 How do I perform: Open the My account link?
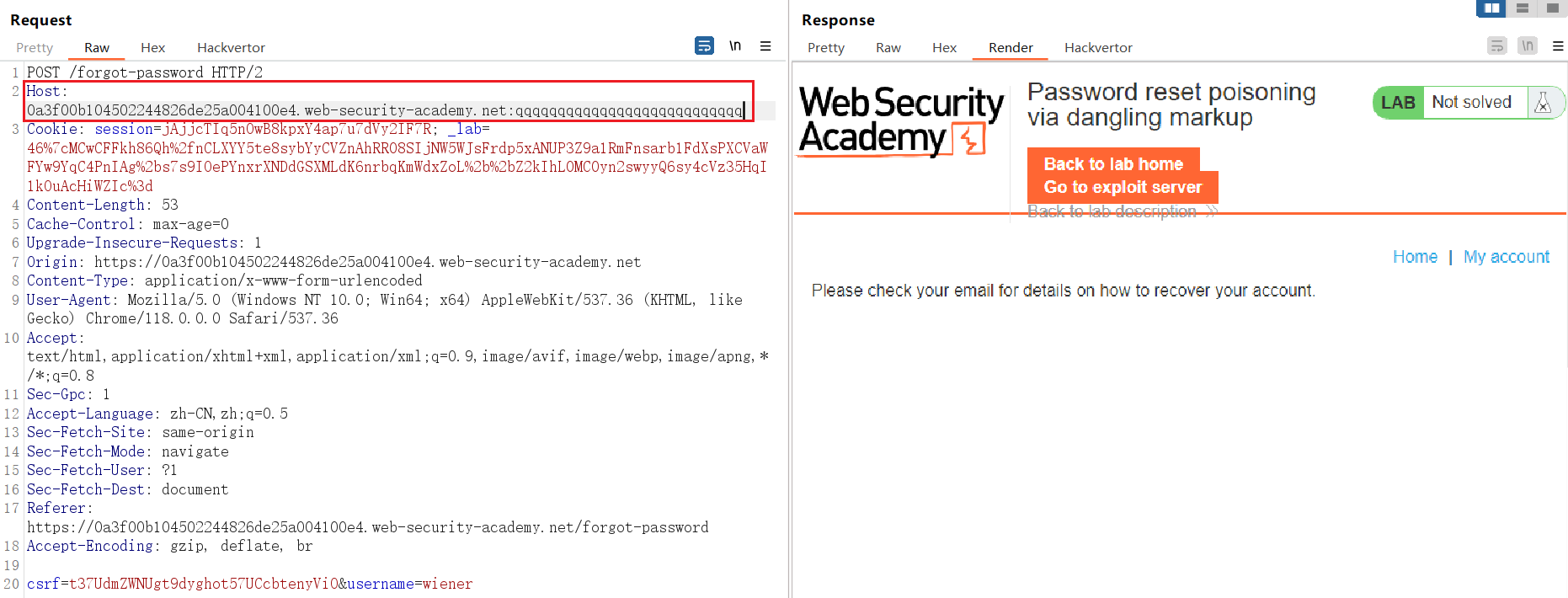tap(1506, 257)
